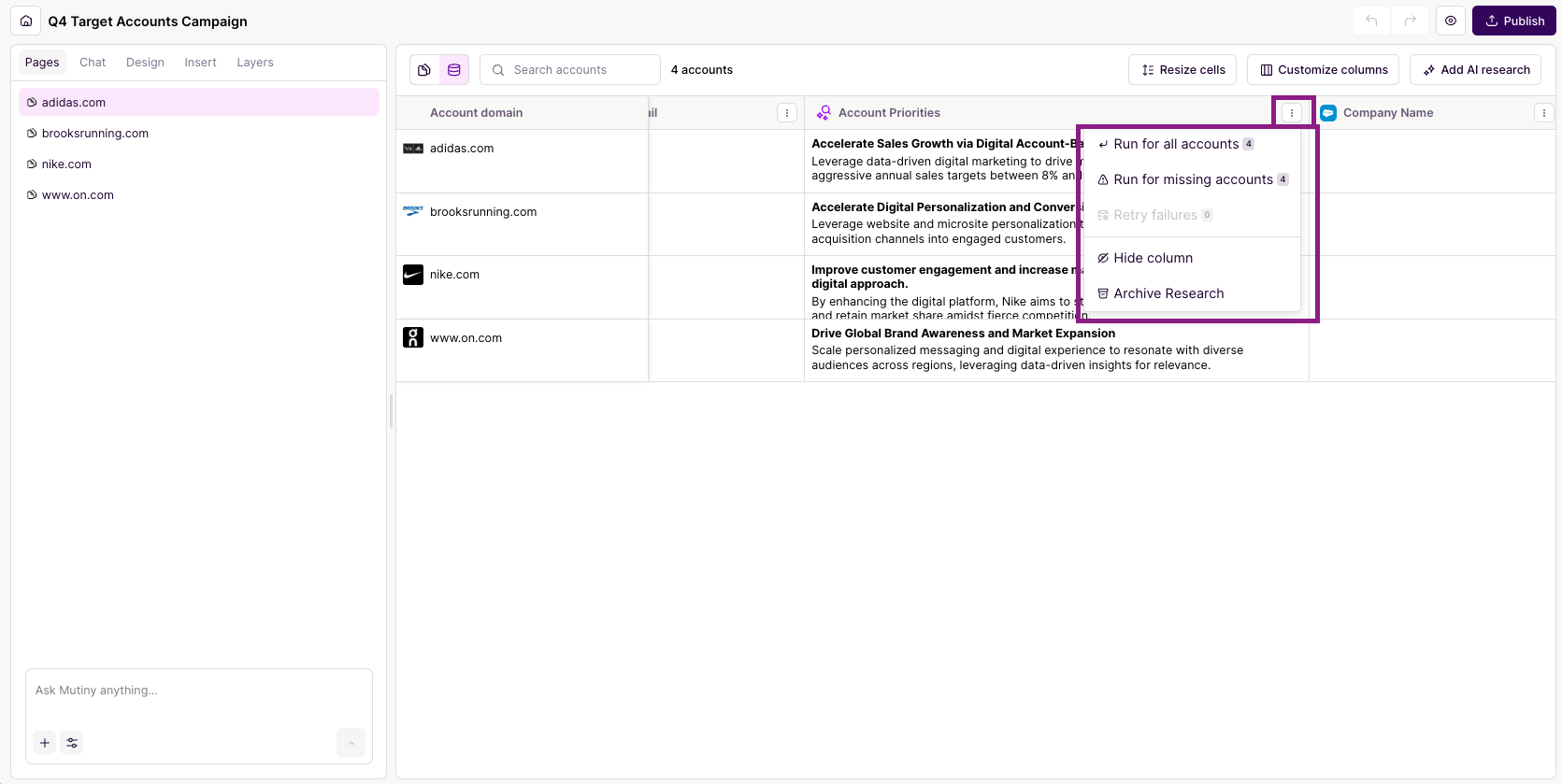Open the Layers tab
Screen dimensions: 1562x784
click(x=255, y=63)
